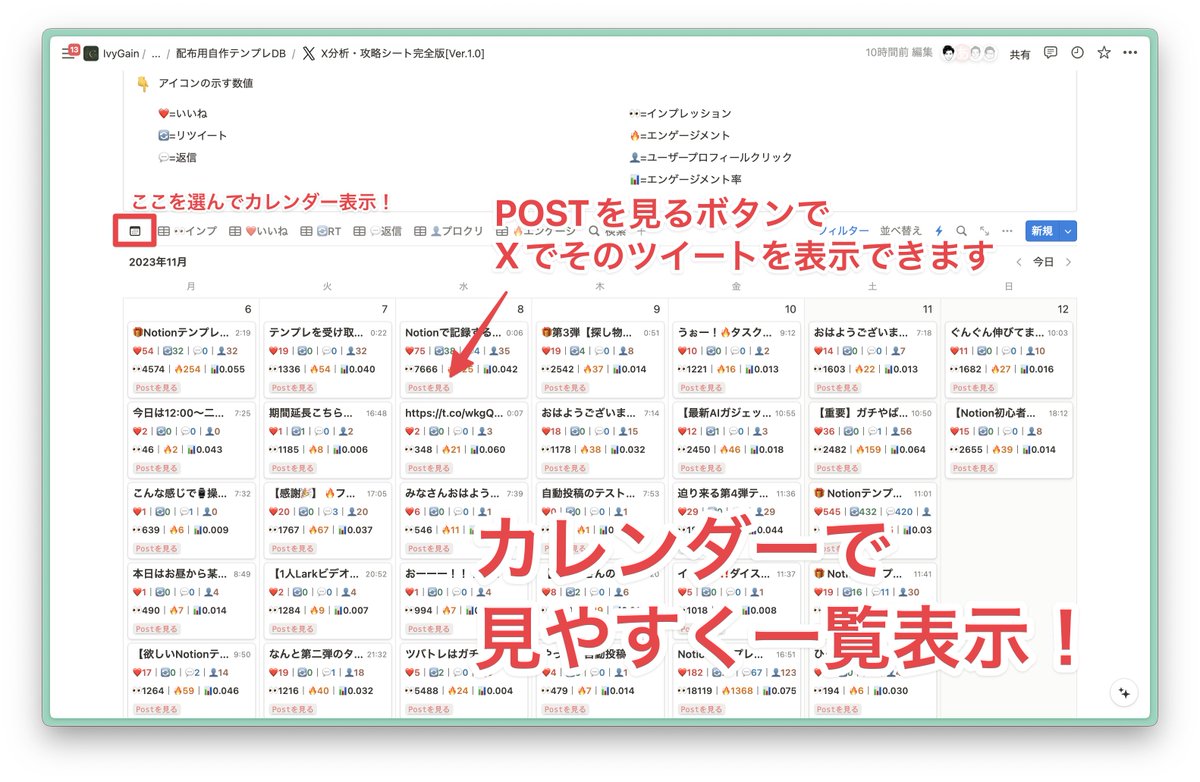
Task: Open the https://t.co/wkgQ card from 0:07
Action: click(464, 439)
